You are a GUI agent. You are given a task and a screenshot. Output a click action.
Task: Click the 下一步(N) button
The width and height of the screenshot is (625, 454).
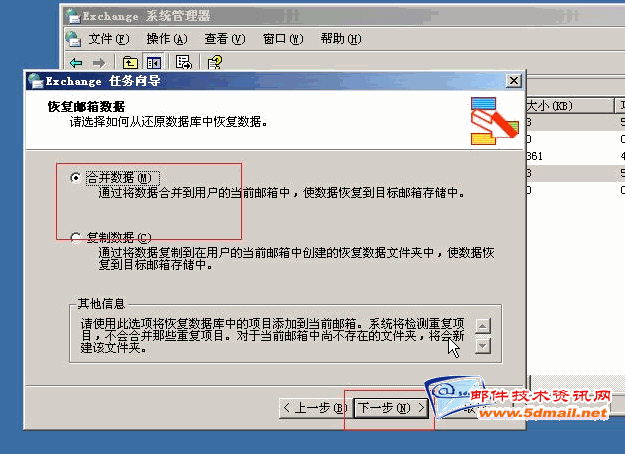pos(391,408)
